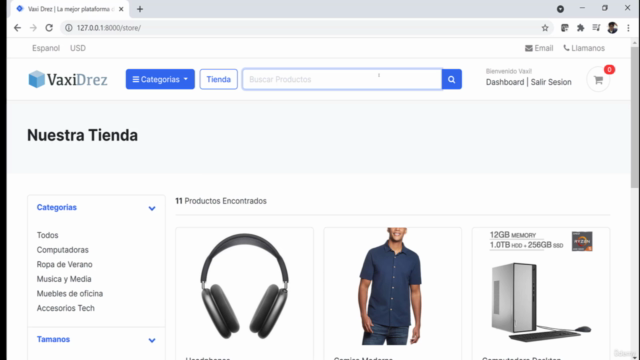Go back using the browser back arrow
The height and width of the screenshot is (360, 640).
17,28
